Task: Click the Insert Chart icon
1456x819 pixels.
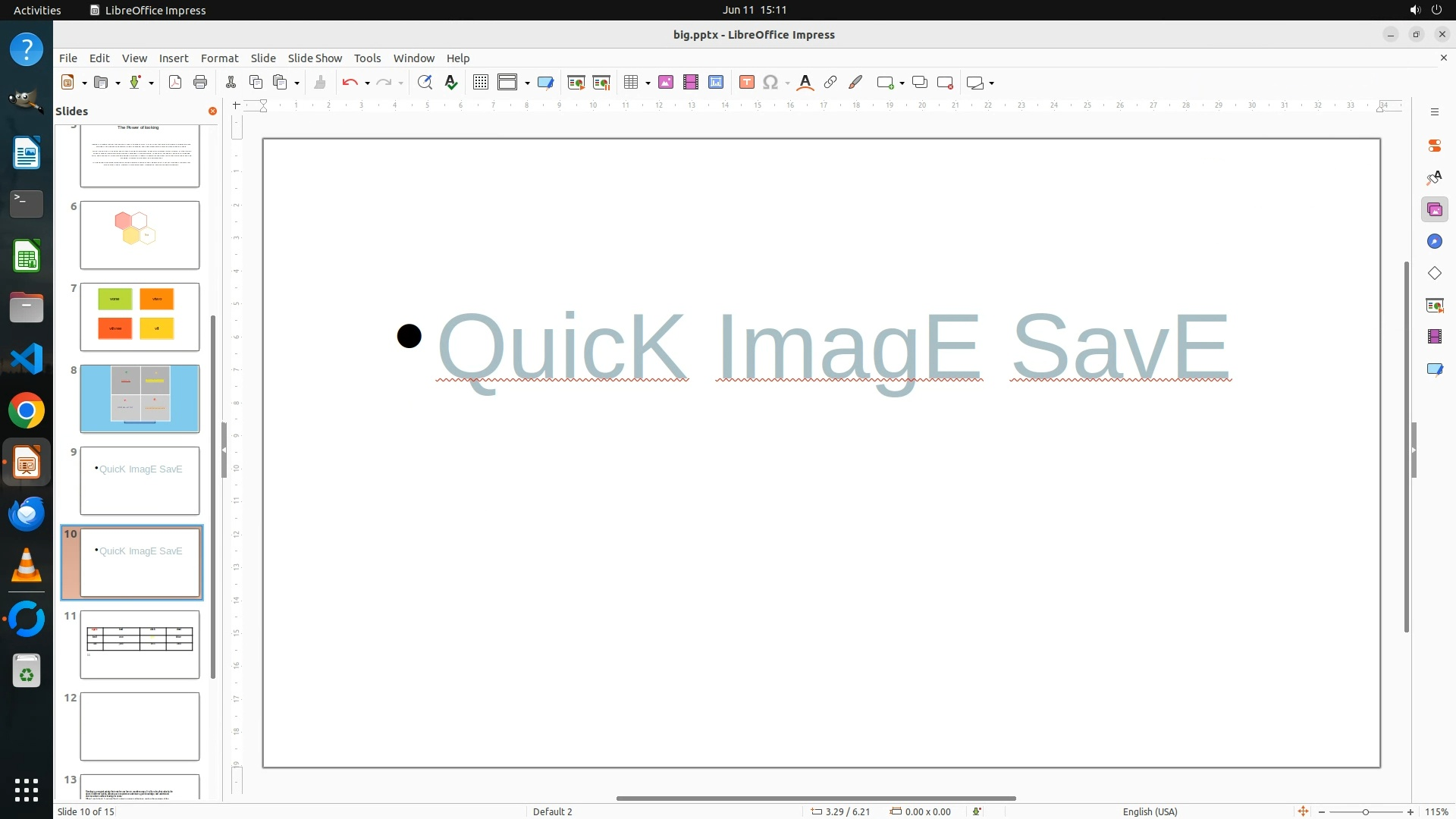Action: tap(716, 83)
